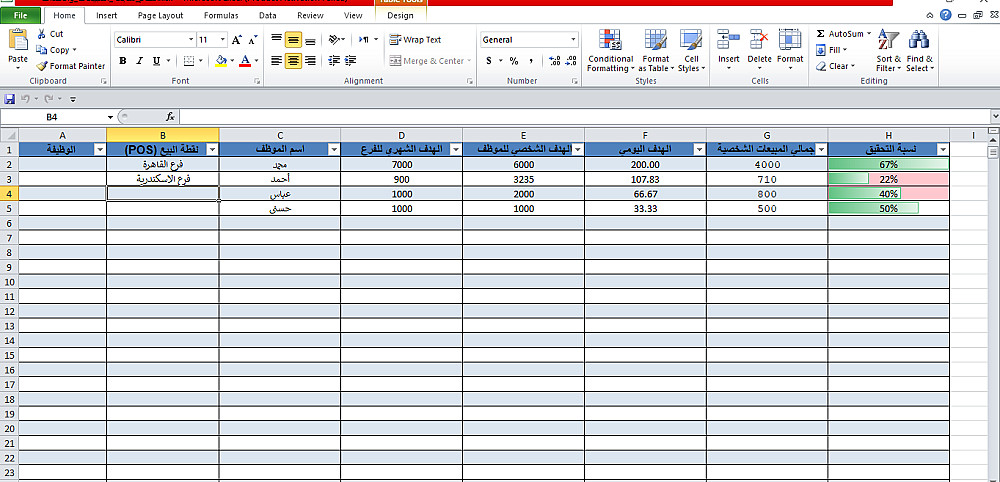Click the Insert cells icon
This screenshot has width=1000, height=482.
pos(728,40)
